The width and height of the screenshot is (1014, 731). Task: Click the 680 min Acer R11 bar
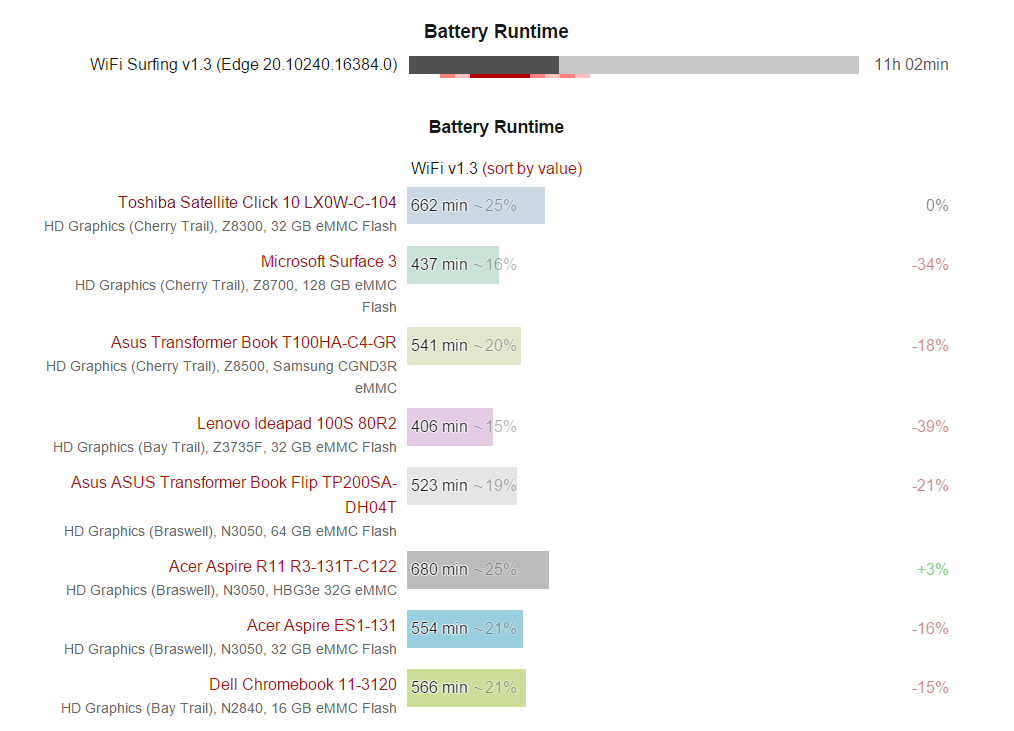[478, 570]
